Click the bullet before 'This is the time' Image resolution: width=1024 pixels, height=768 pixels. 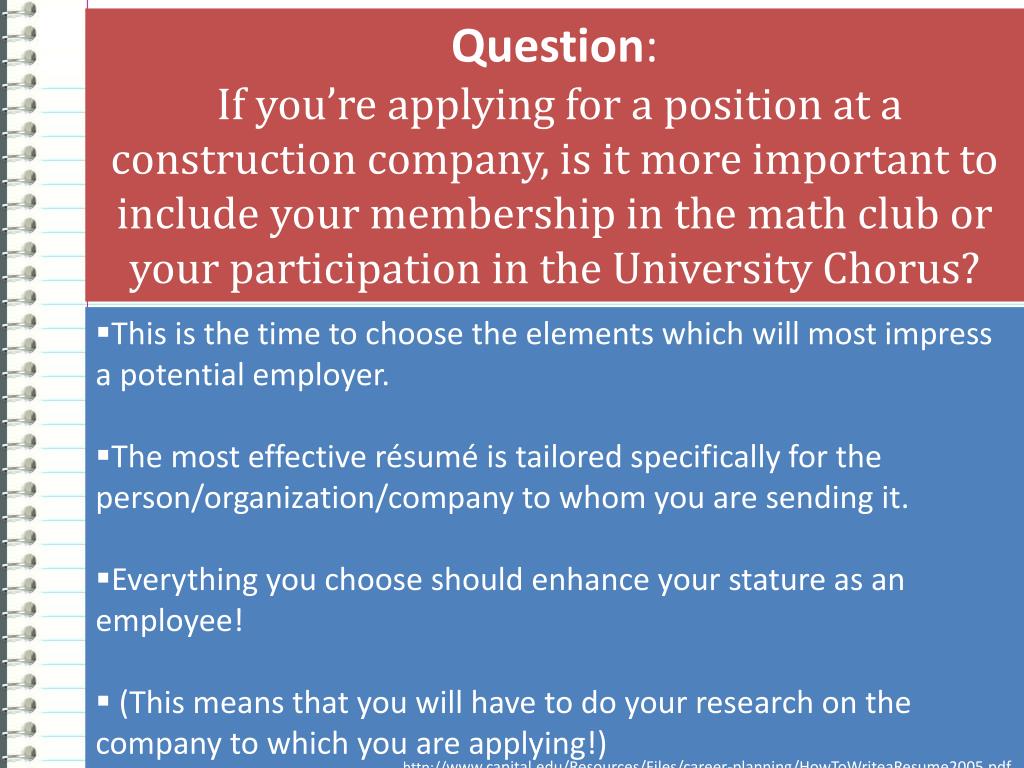pos(103,331)
